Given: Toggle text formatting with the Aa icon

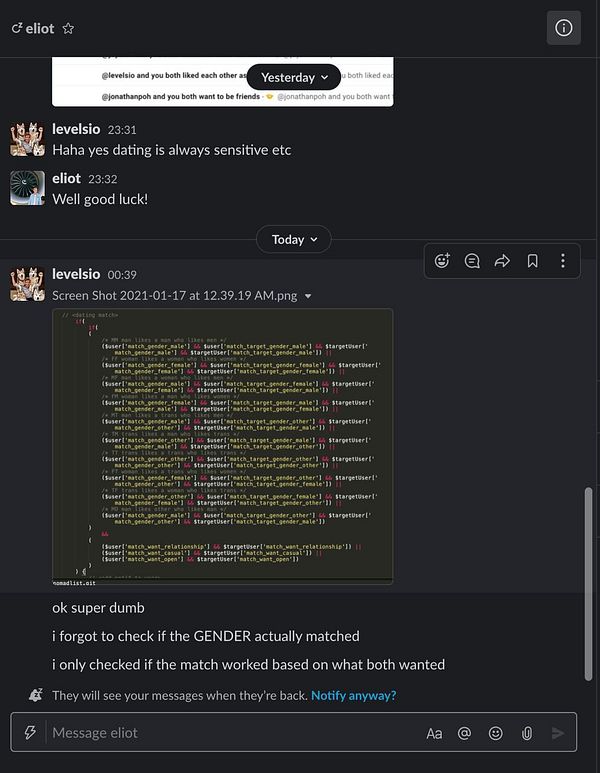Looking at the screenshot, I should pyautogui.click(x=434, y=734).
